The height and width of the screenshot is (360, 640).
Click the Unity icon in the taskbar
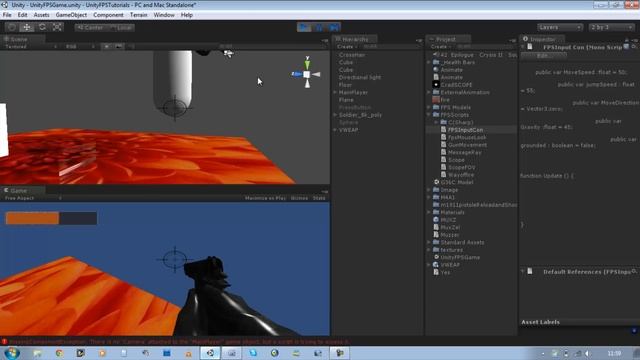[210, 353]
